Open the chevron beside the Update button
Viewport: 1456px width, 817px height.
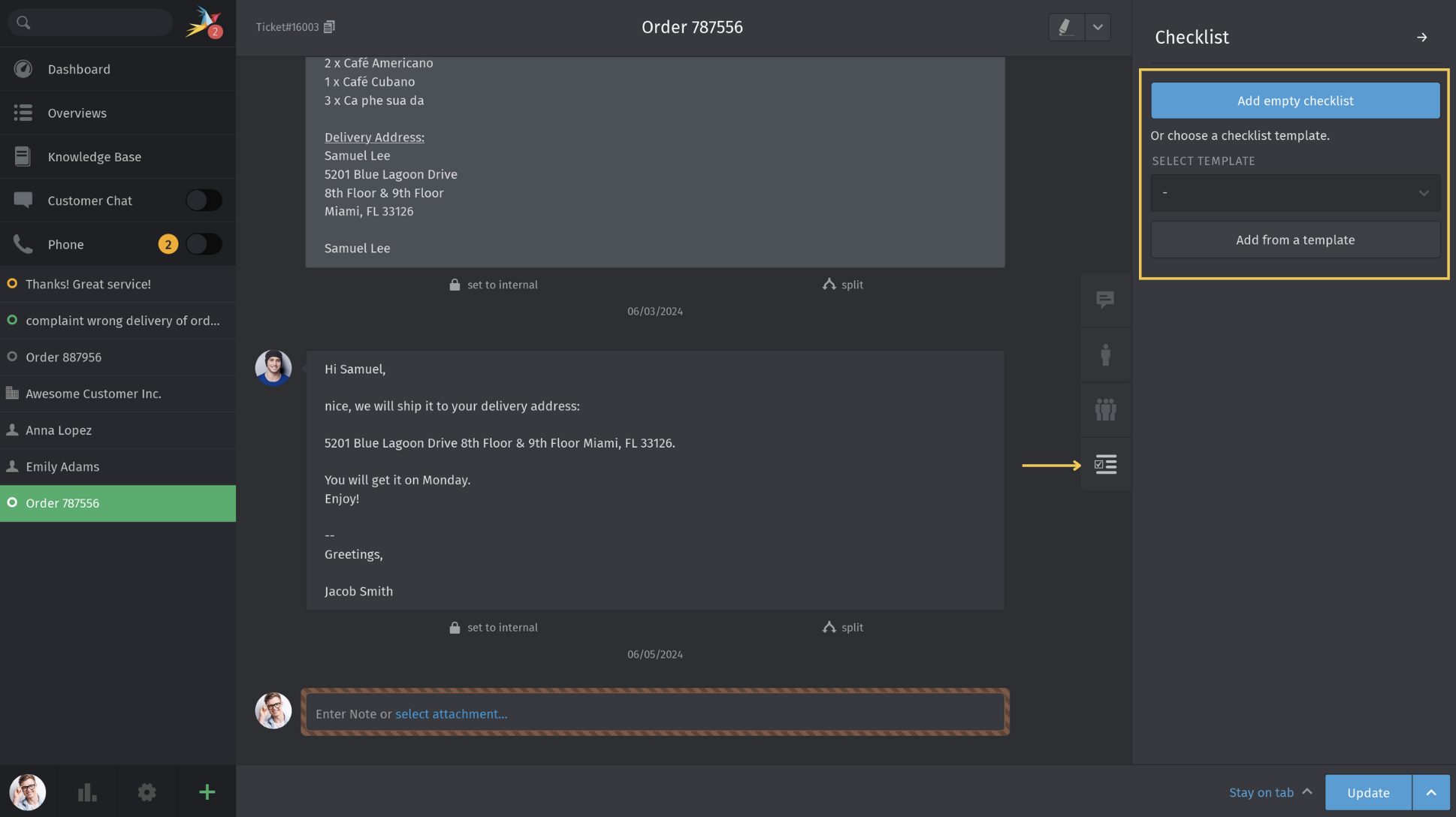coord(1430,792)
